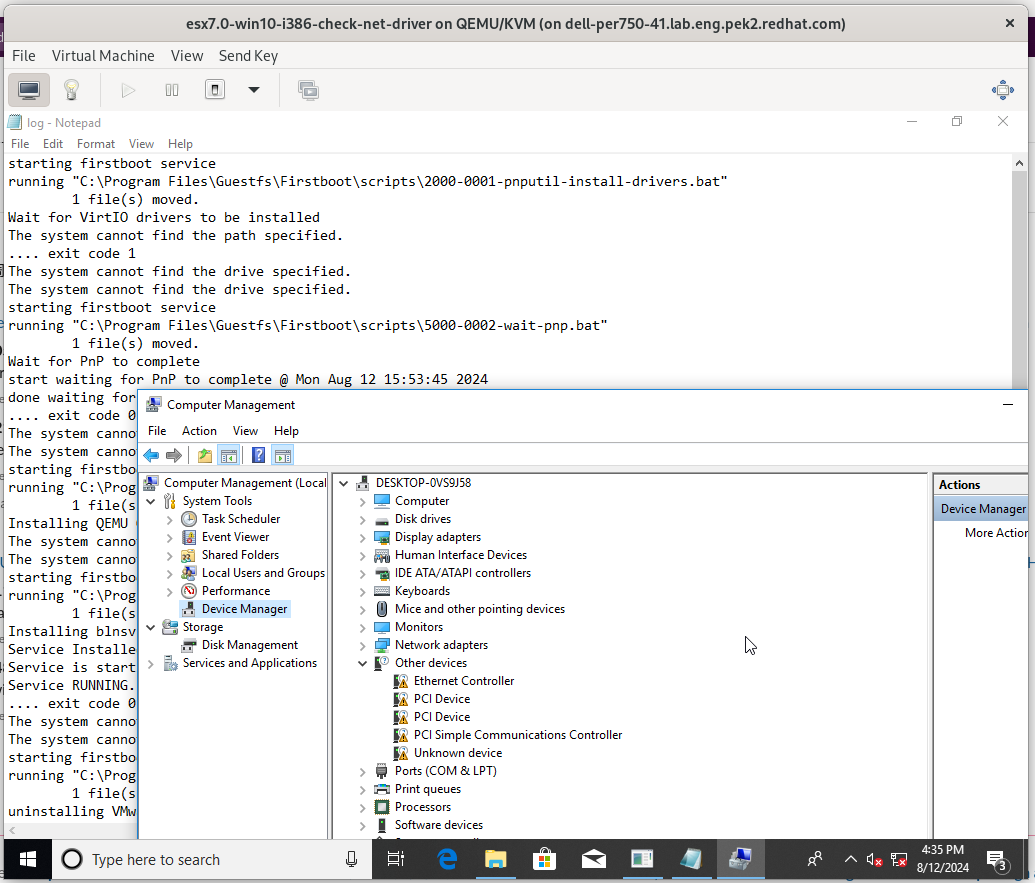Click the VM shut down power button

tap(214, 90)
